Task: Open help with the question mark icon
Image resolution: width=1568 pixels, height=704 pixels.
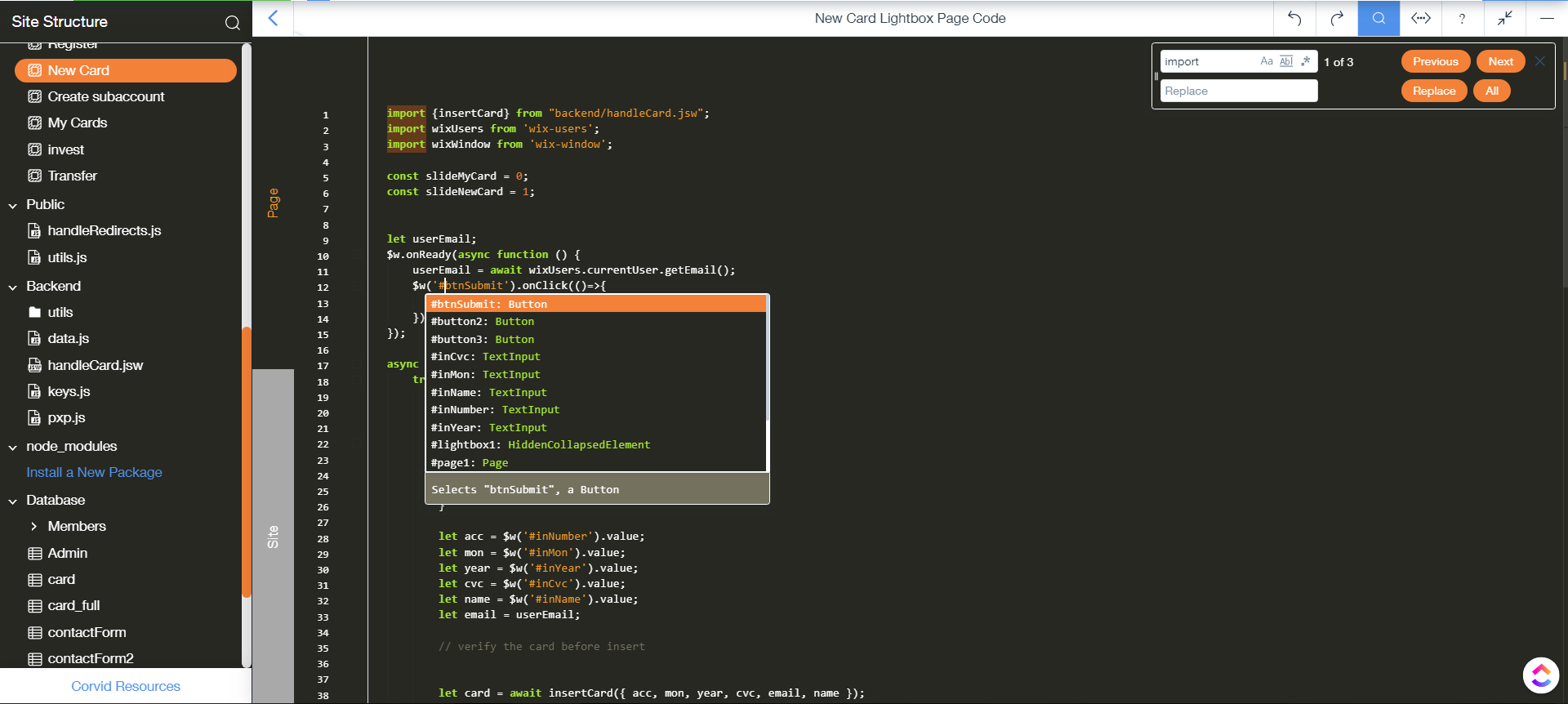Action: (x=1462, y=18)
